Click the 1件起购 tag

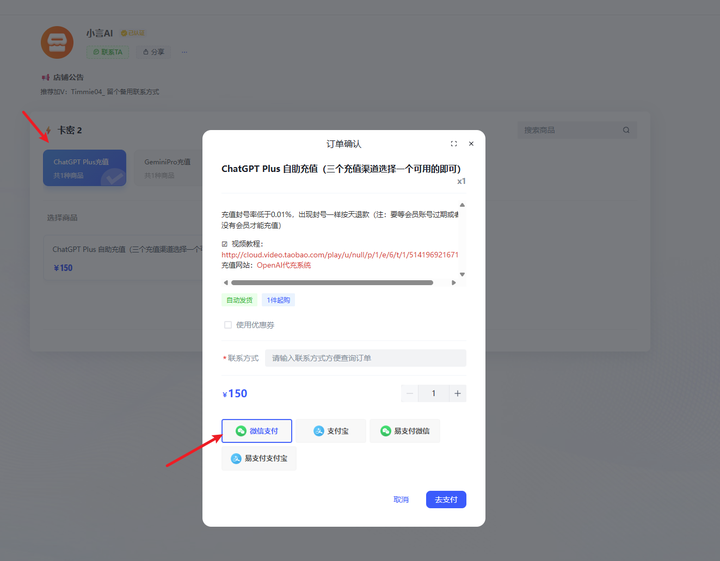coord(278,300)
